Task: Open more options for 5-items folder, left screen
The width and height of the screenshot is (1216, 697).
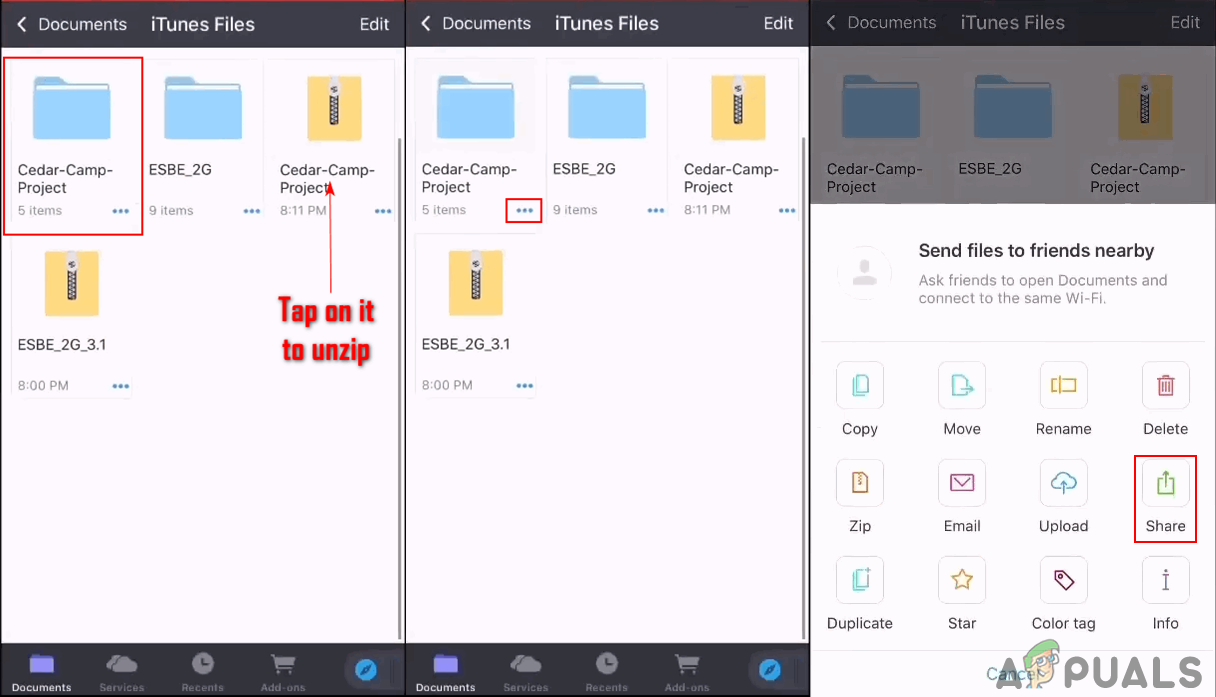Action: (x=121, y=211)
